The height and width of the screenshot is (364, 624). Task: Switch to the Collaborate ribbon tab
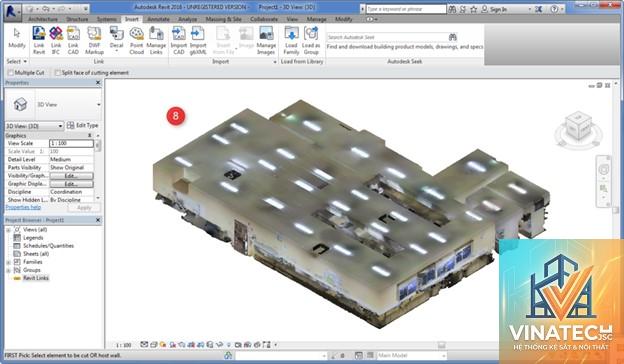(x=264, y=19)
